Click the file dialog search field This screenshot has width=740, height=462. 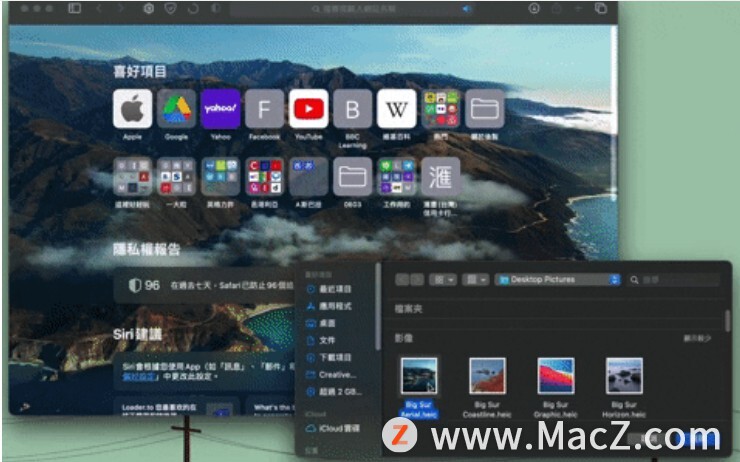click(x=674, y=280)
